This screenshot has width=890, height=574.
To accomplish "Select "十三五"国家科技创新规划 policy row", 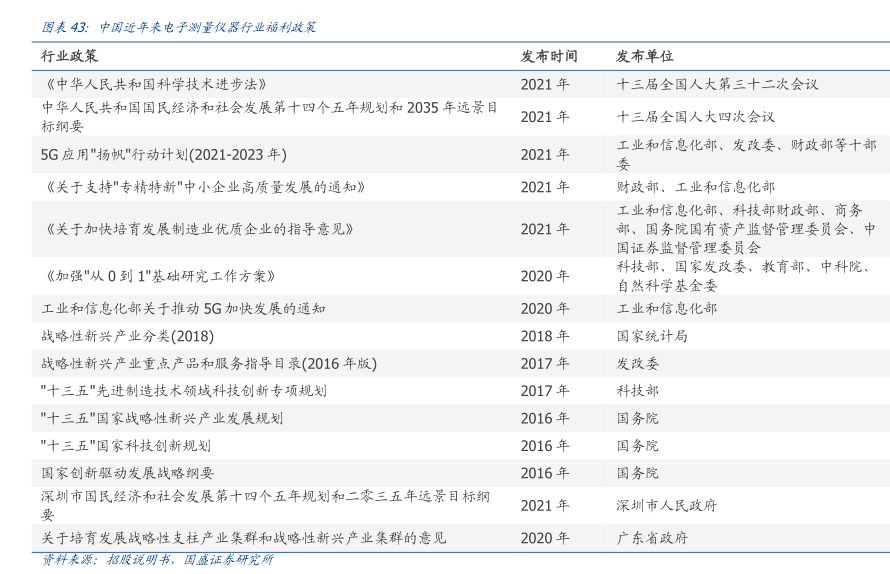I will tap(125, 446).
